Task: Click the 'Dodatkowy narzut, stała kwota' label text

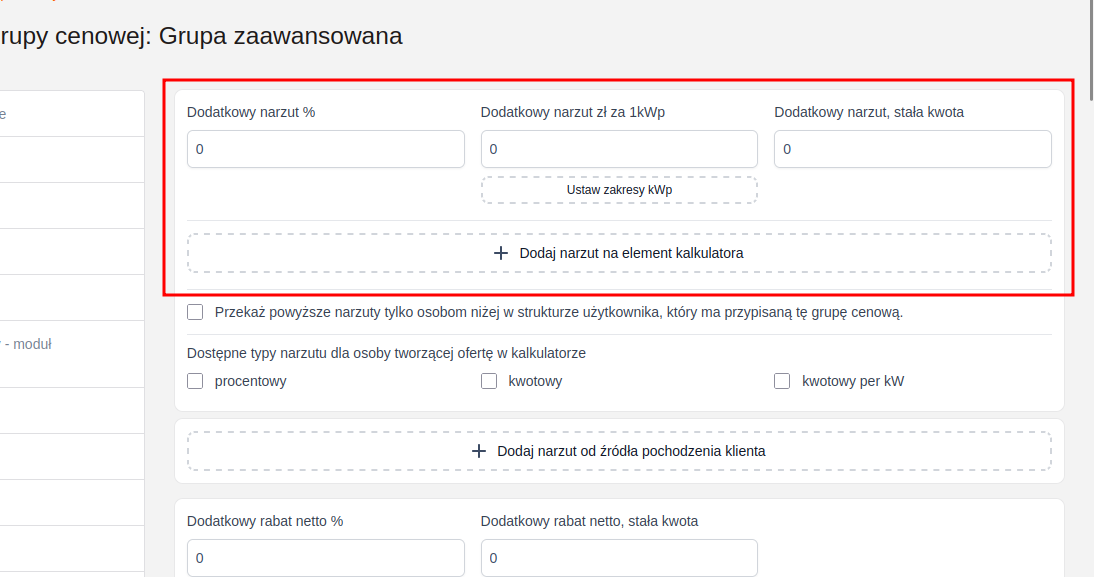Action: (x=868, y=112)
